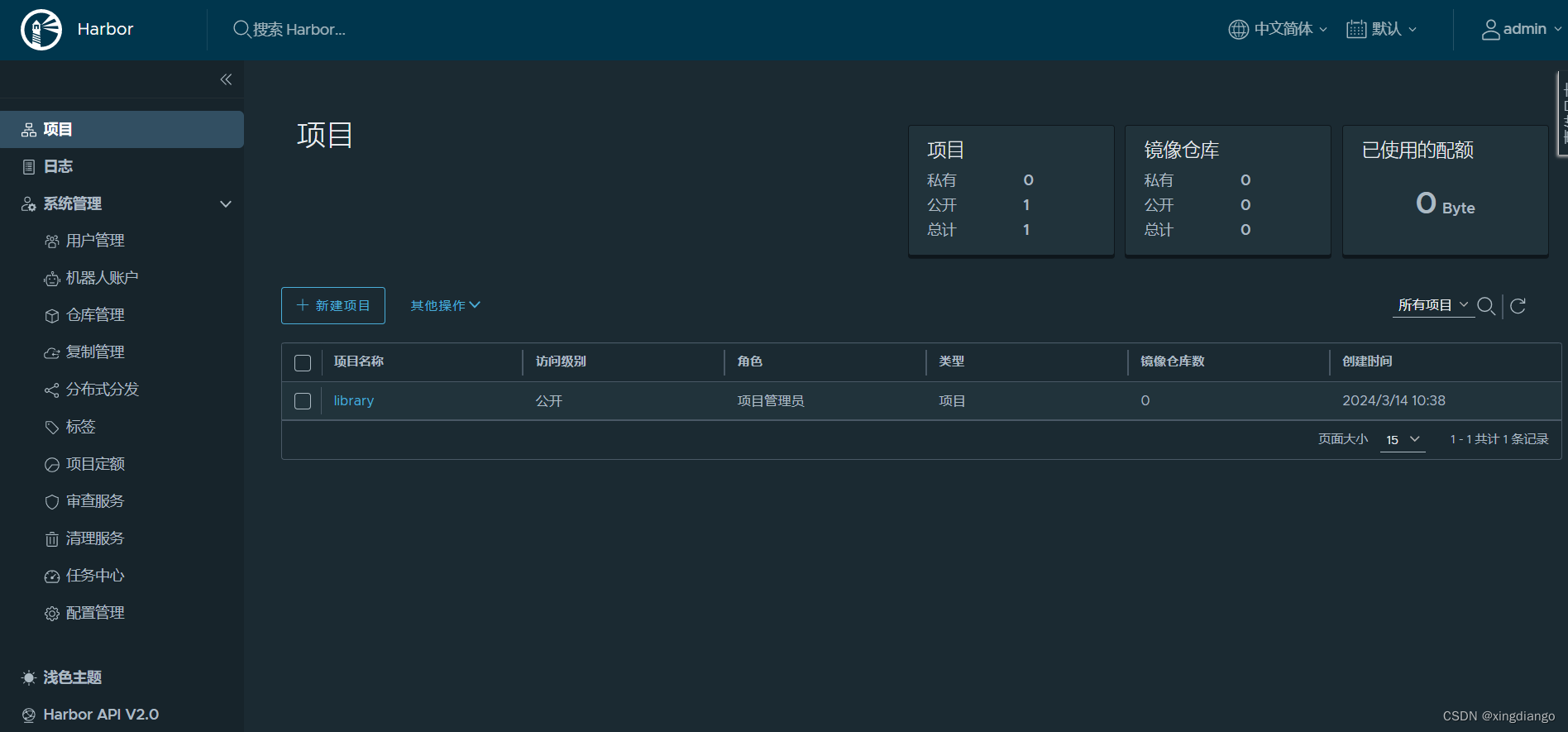Click the 用户管理 users icon

pos(51,242)
